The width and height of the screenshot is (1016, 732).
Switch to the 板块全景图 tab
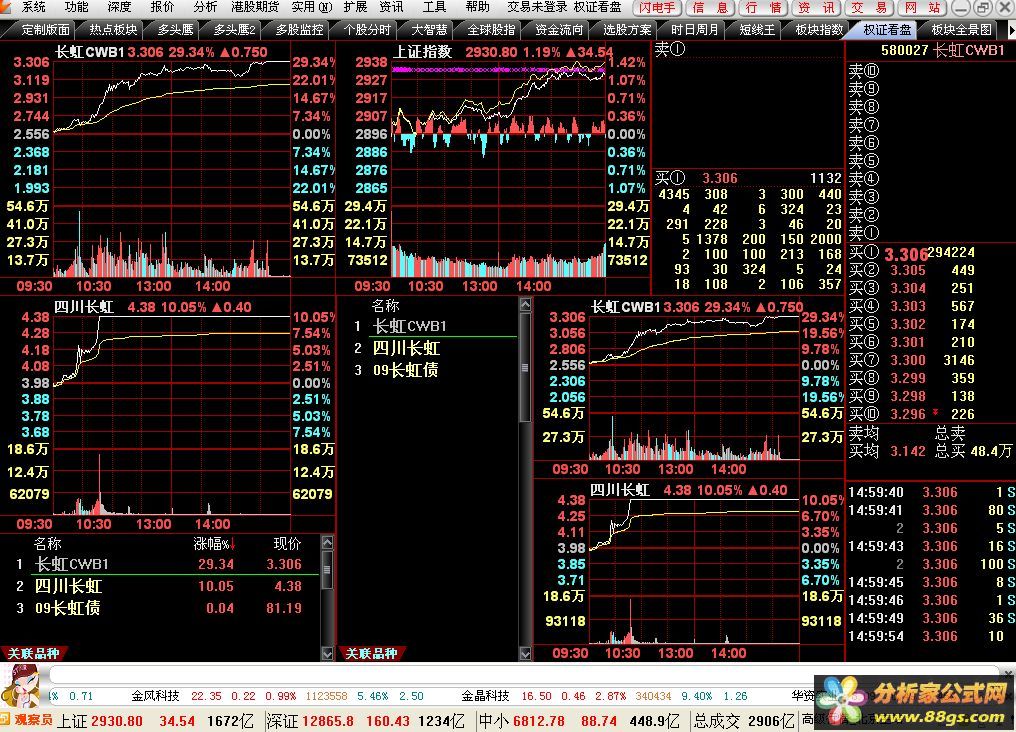pyautogui.click(x=961, y=30)
